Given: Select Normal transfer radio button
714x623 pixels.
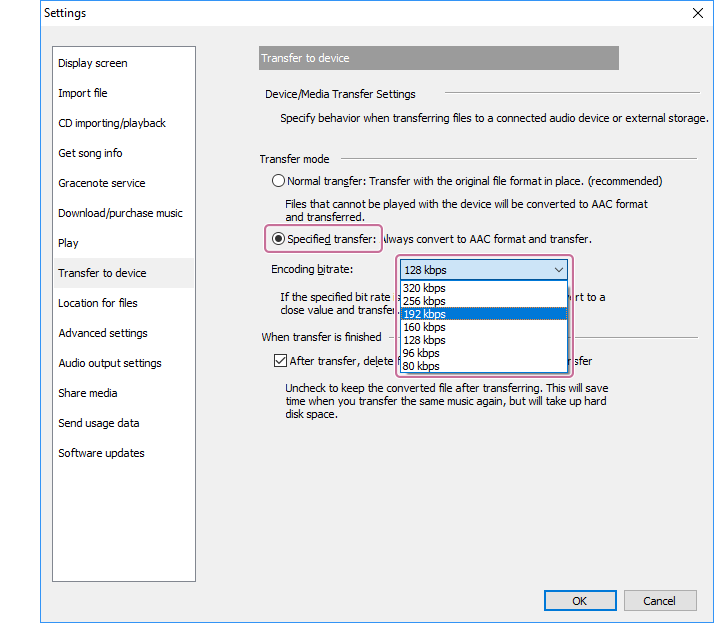Looking at the screenshot, I should (x=279, y=181).
